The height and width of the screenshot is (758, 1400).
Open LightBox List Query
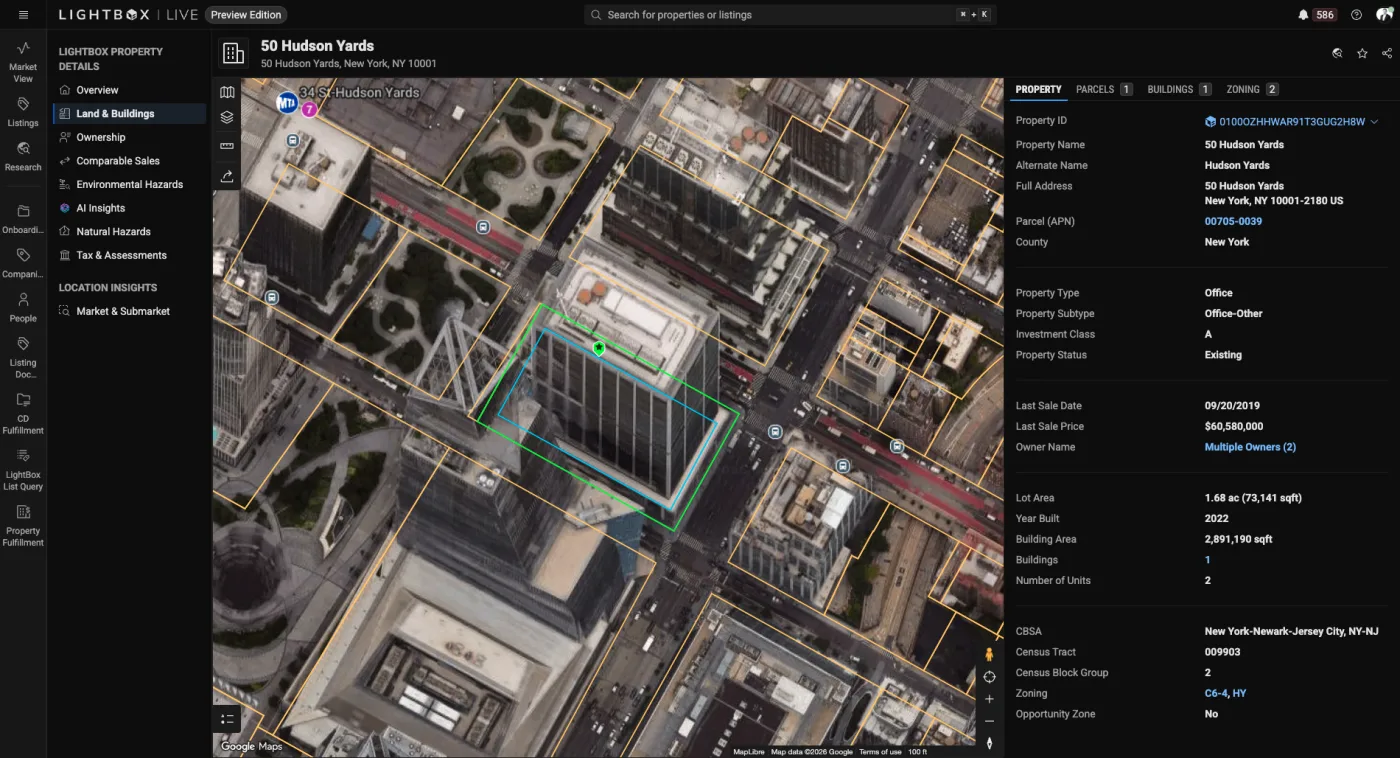pos(23,470)
